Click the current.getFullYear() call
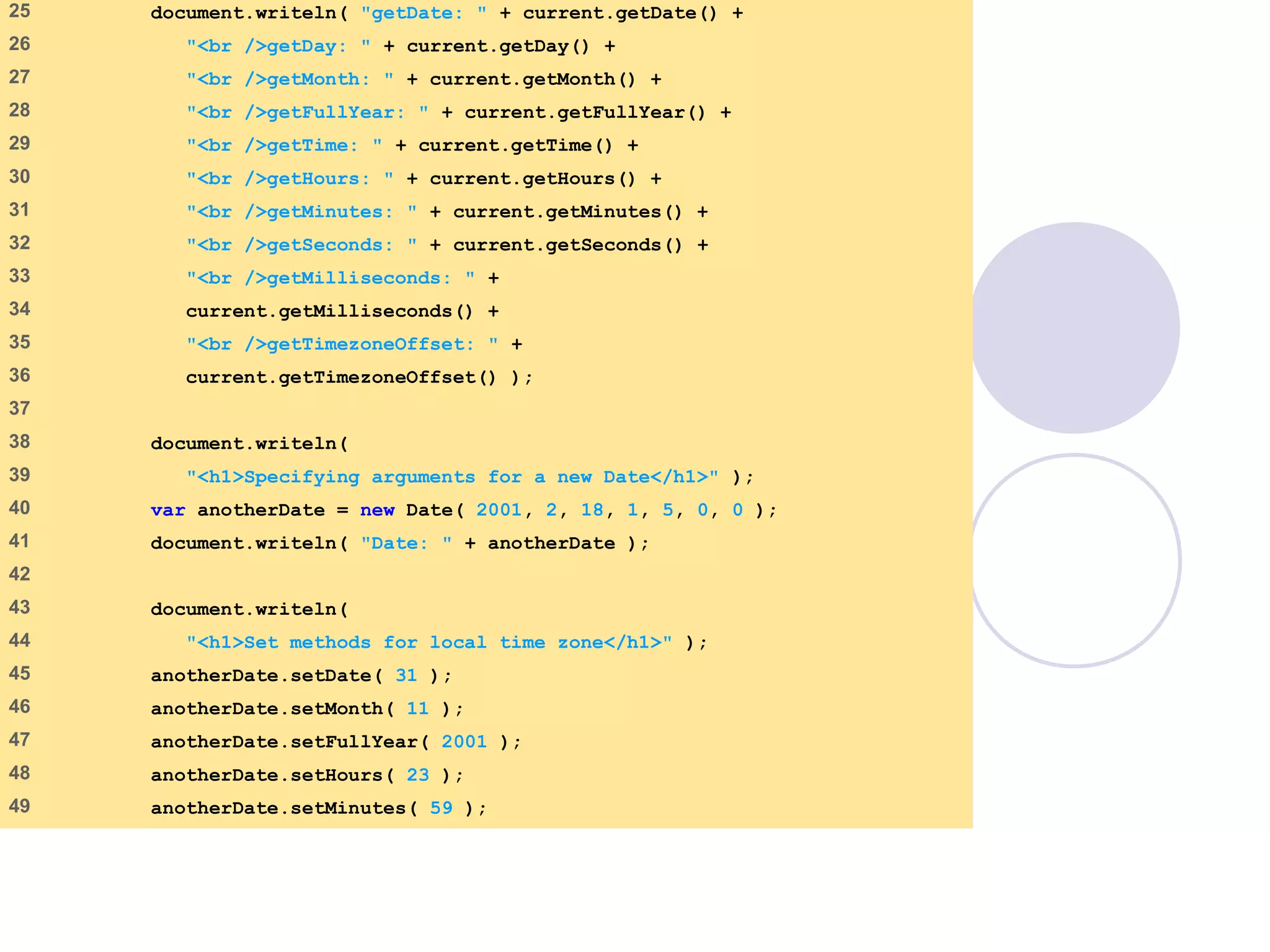Screen dimensions: 1270x952 click(x=585, y=113)
